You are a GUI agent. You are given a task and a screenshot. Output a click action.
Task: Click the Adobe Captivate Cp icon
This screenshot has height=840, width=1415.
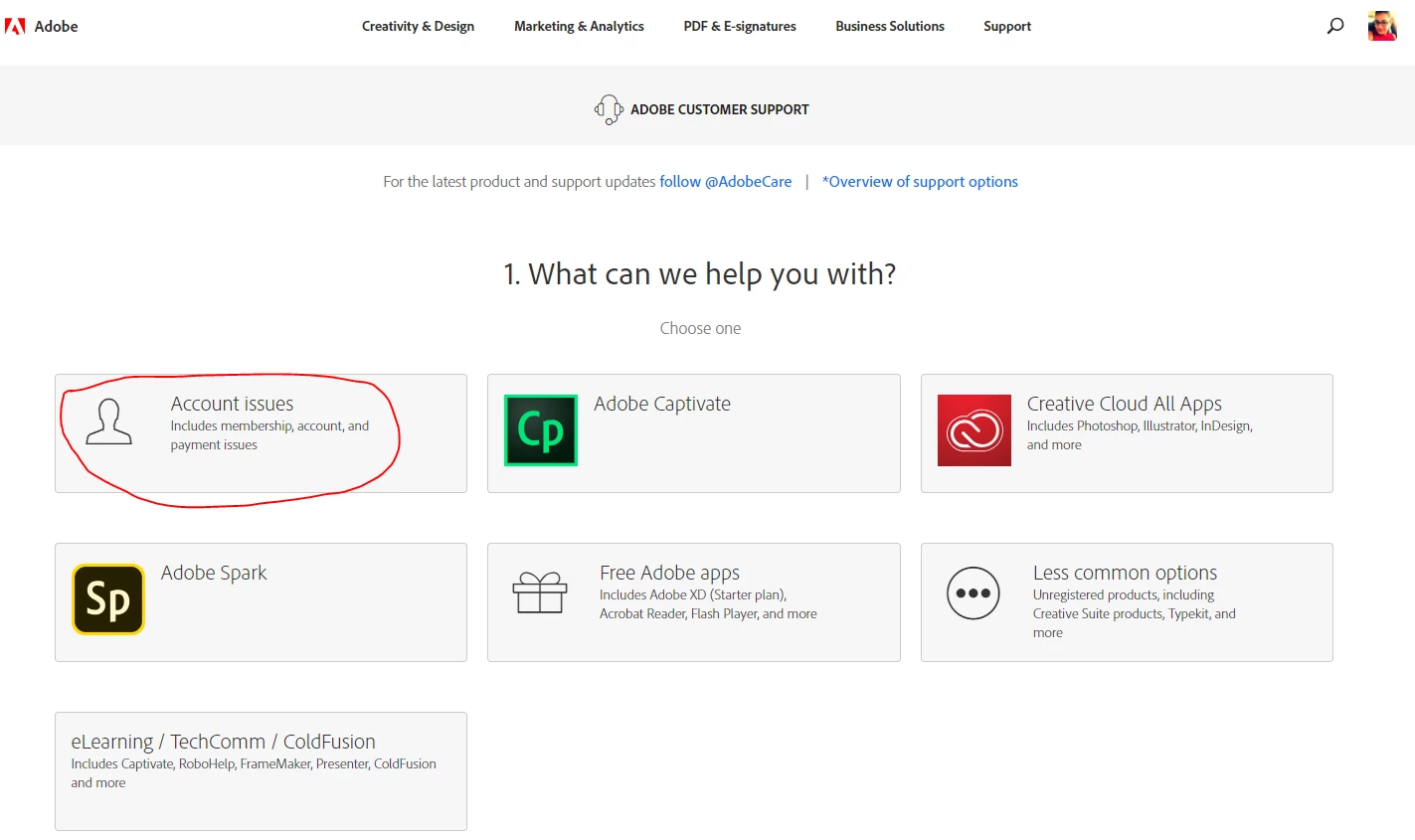pos(541,430)
